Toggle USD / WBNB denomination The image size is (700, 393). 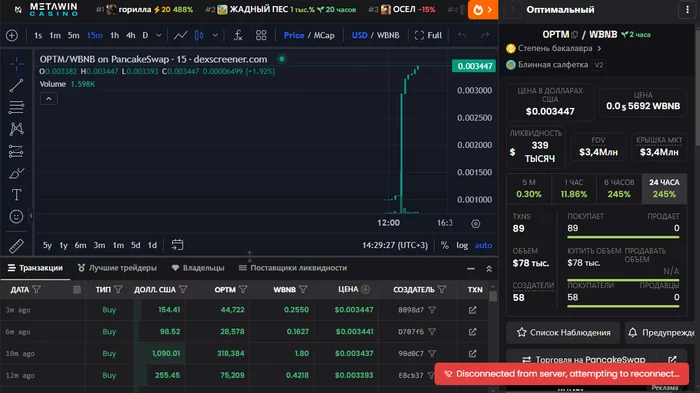tap(375, 35)
